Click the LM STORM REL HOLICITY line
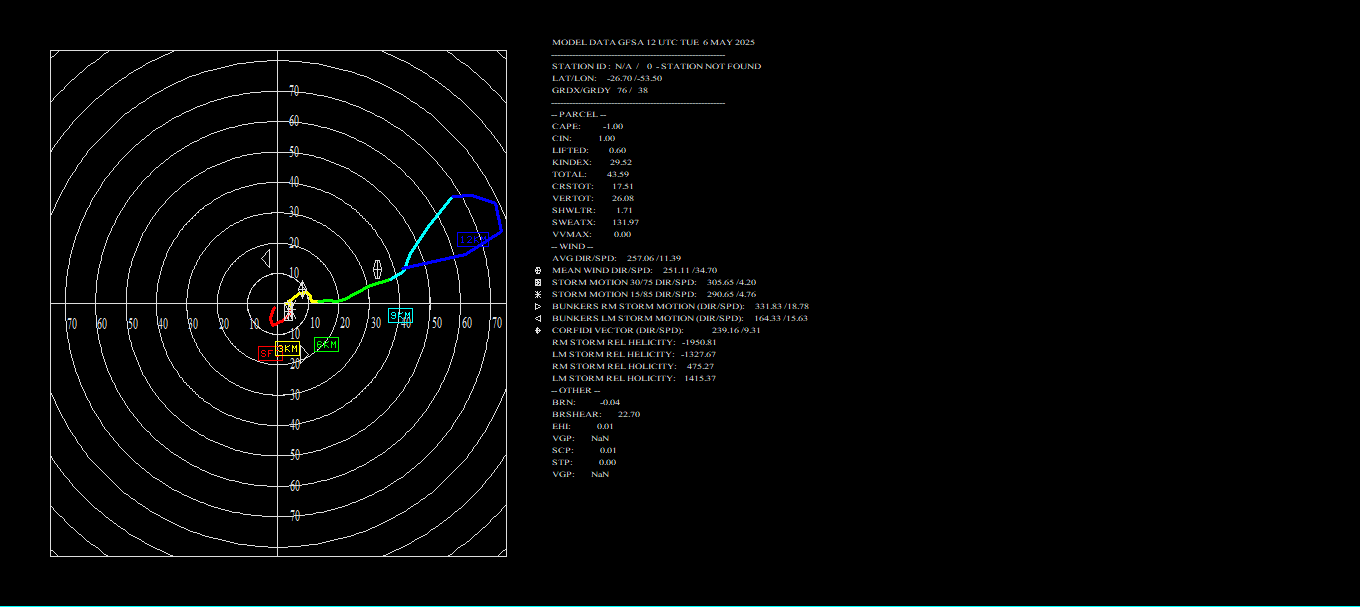The image size is (1360, 607). (634, 378)
